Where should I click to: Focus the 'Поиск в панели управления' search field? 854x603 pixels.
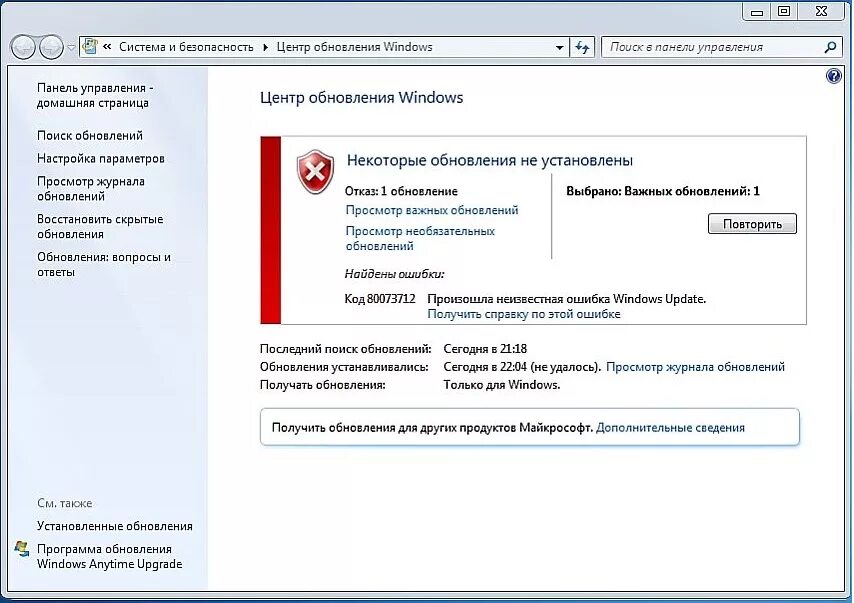[713, 47]
